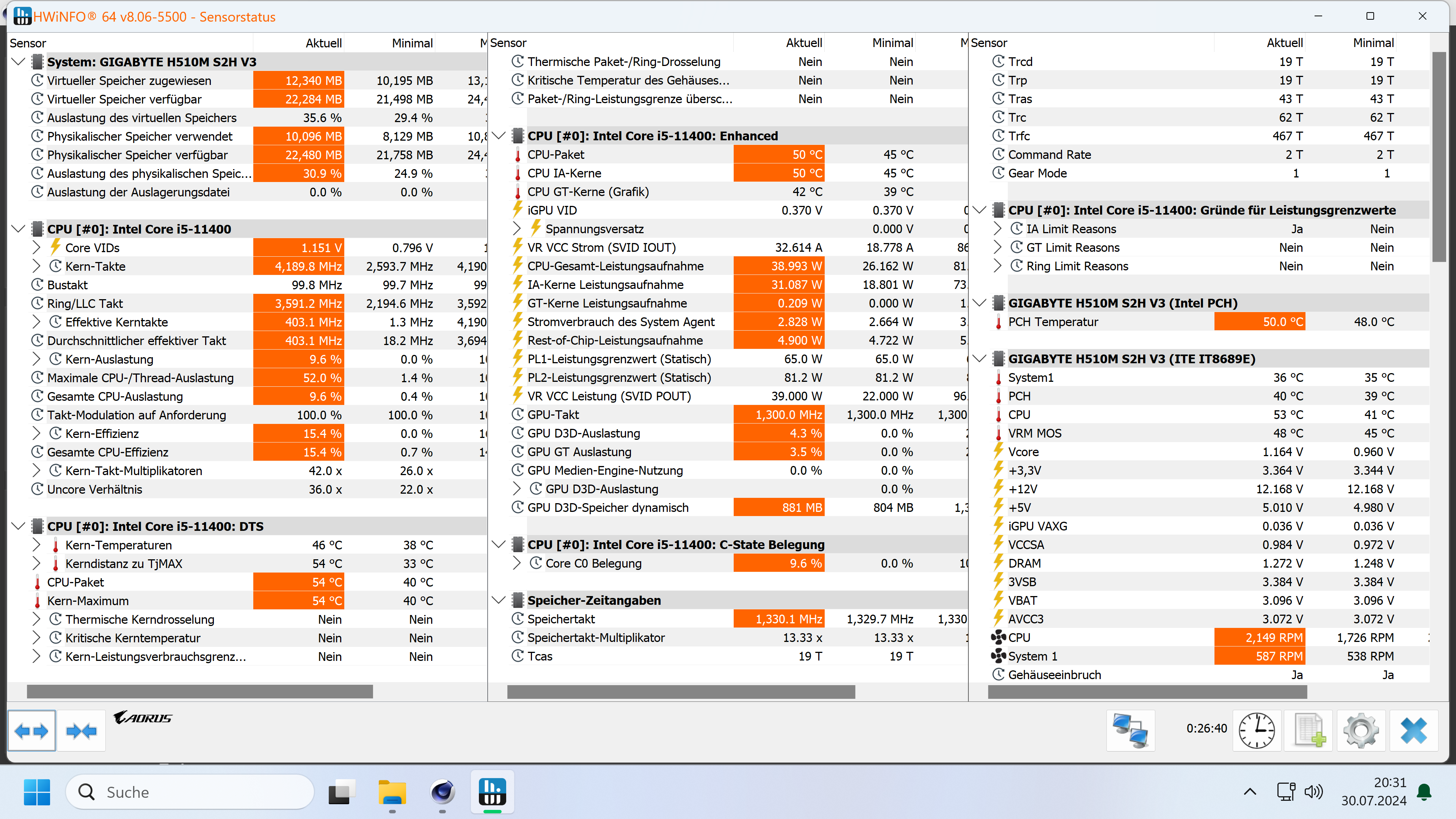
Task: Open the taskbar clock showing 20:31
Action: tap(1373, 792)
